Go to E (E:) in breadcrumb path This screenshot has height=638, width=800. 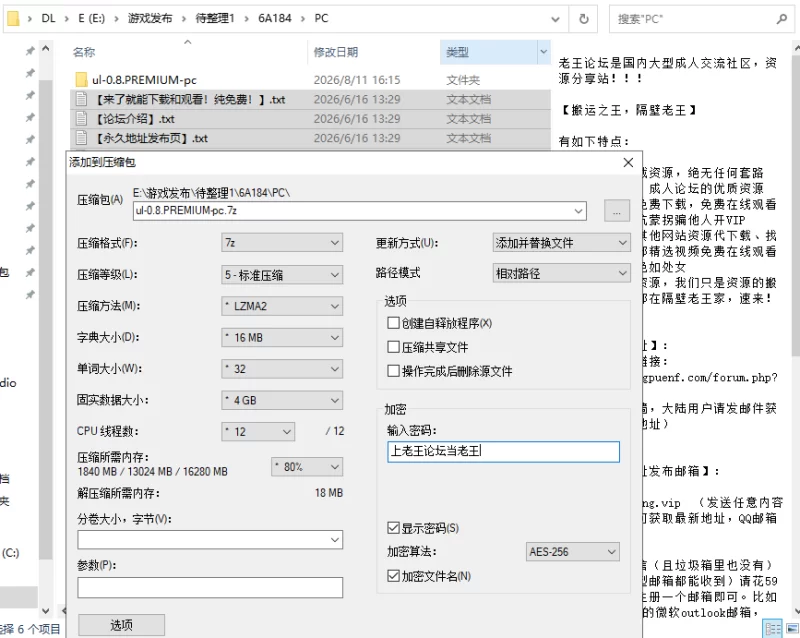coord(91,18)
